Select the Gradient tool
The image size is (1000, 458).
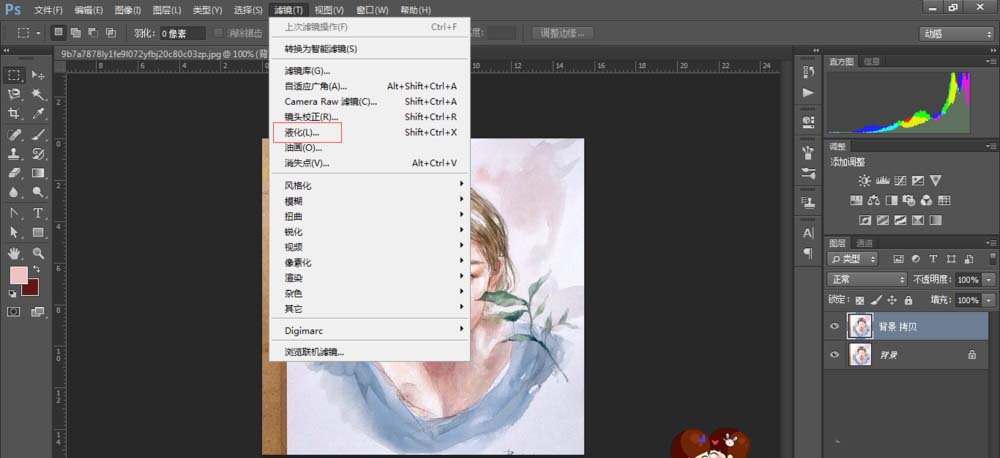click(38, 173)
